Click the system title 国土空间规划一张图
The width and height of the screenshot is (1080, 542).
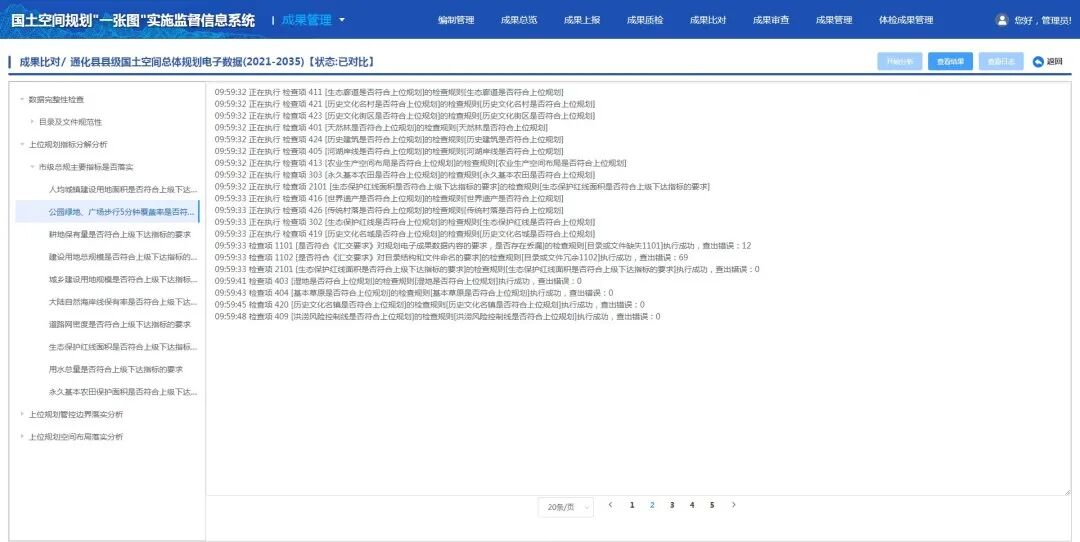[x=133, y=20]
